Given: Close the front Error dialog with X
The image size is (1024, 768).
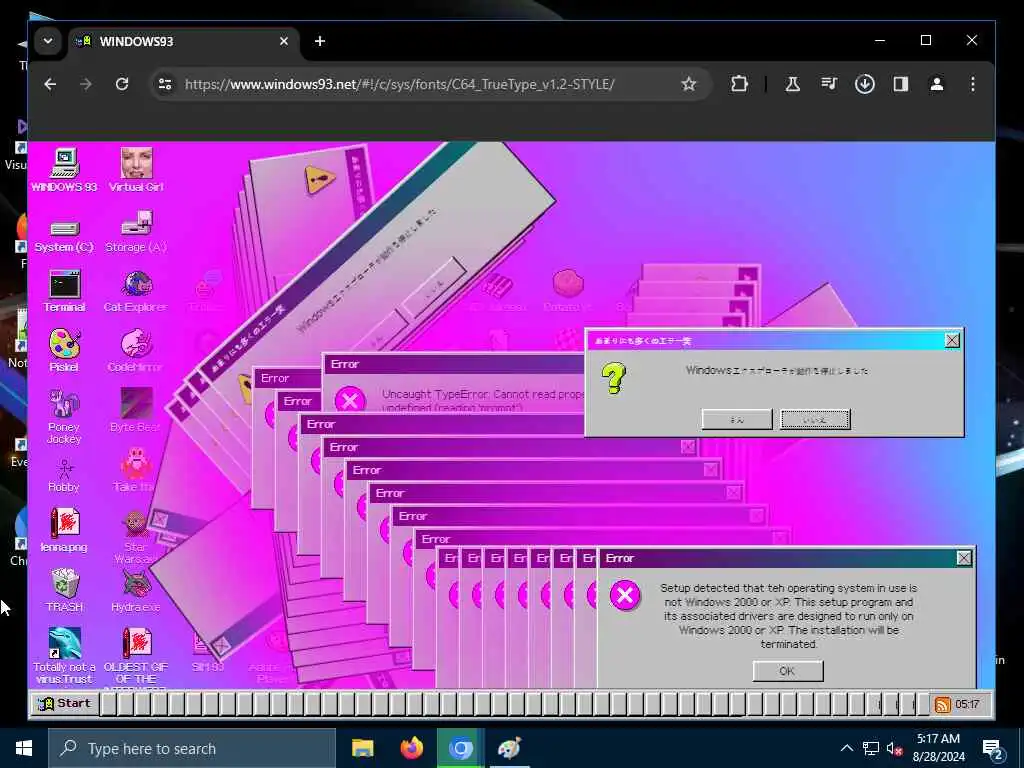Looking at the screenshot, I should click(964, 558).
